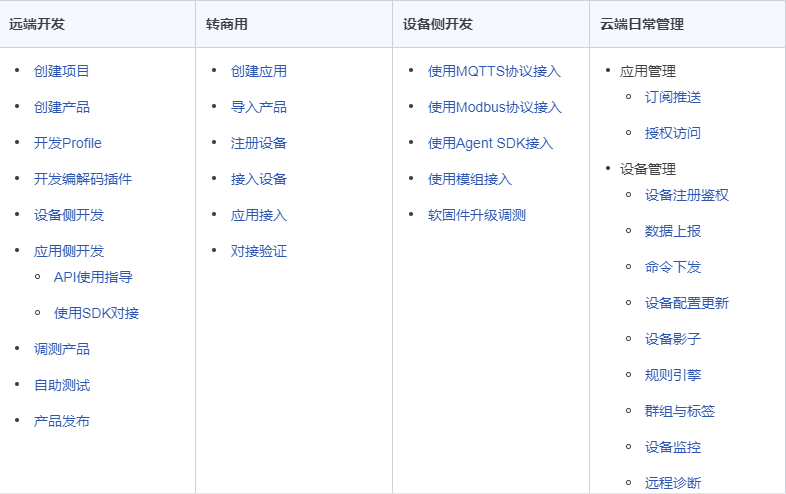
Task: Click the 规则引擎 link
Action: [673, 375]
